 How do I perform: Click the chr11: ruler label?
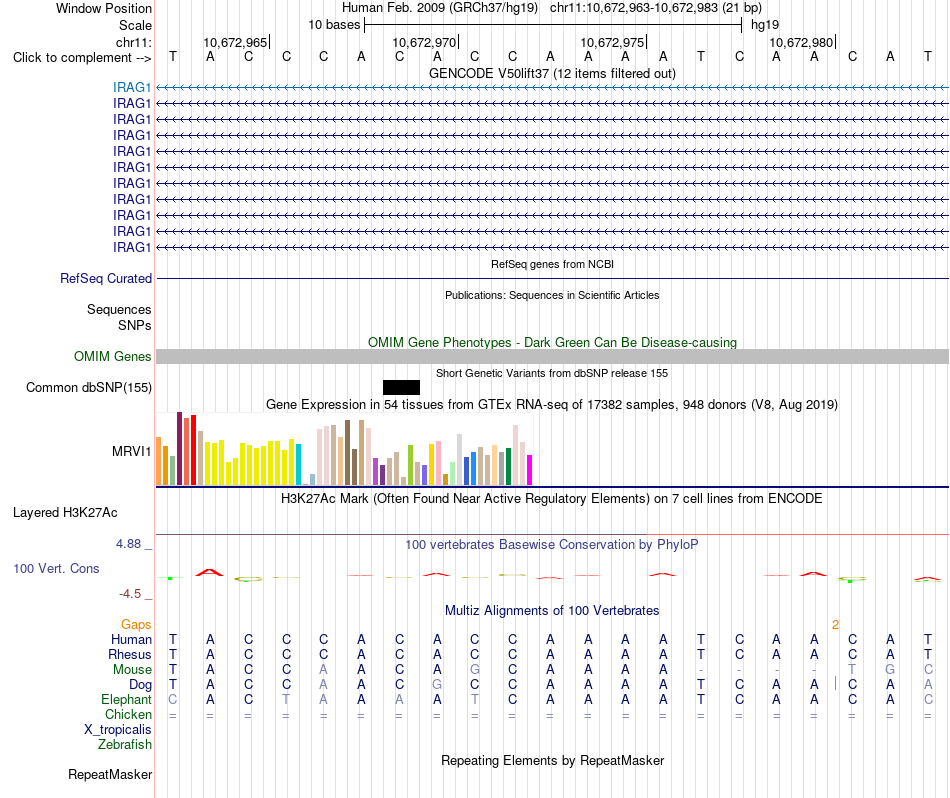coord(133,42)
